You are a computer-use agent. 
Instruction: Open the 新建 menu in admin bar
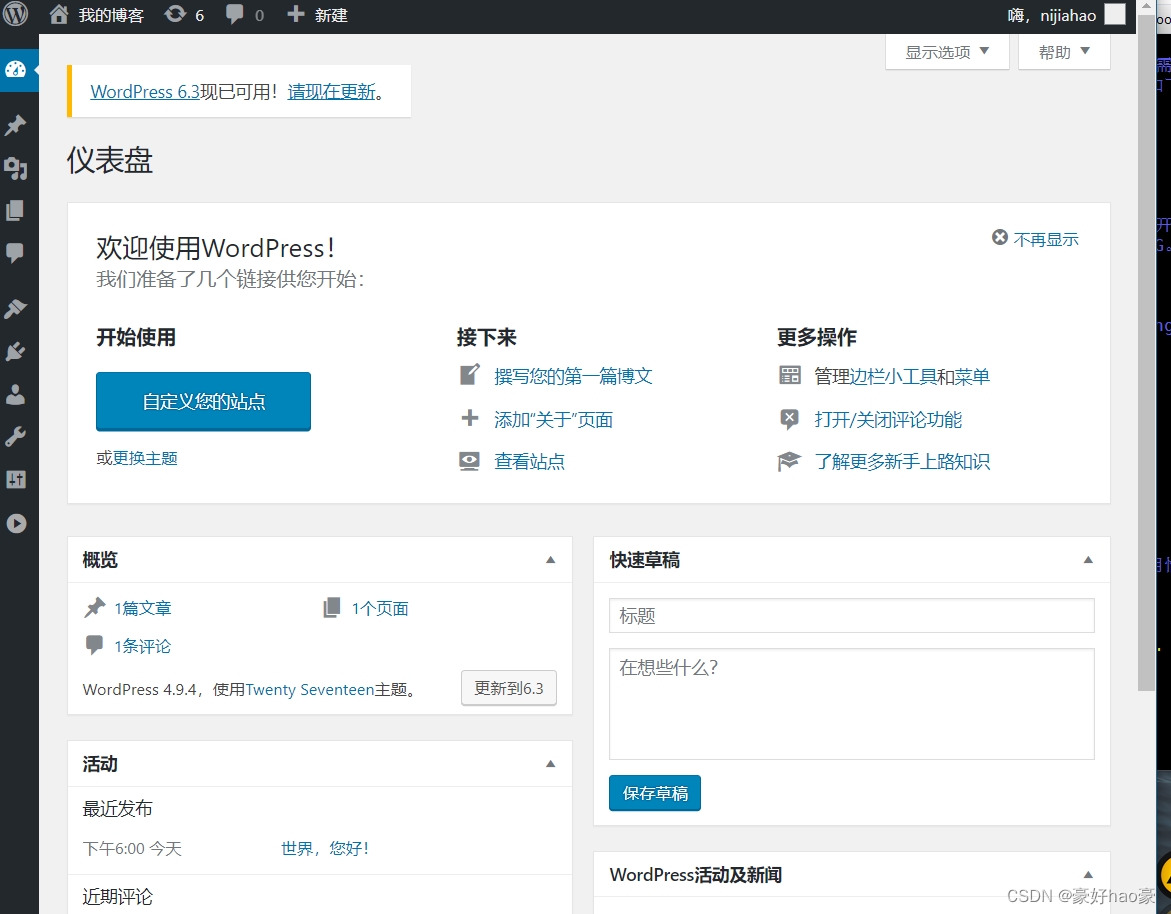[331, 15]
